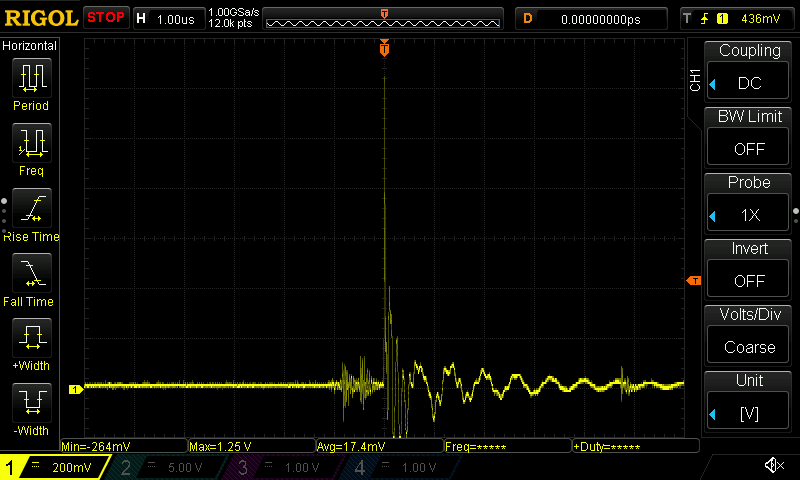Click the RIGOL logo

pyautogui.click(x=41, y=18)
